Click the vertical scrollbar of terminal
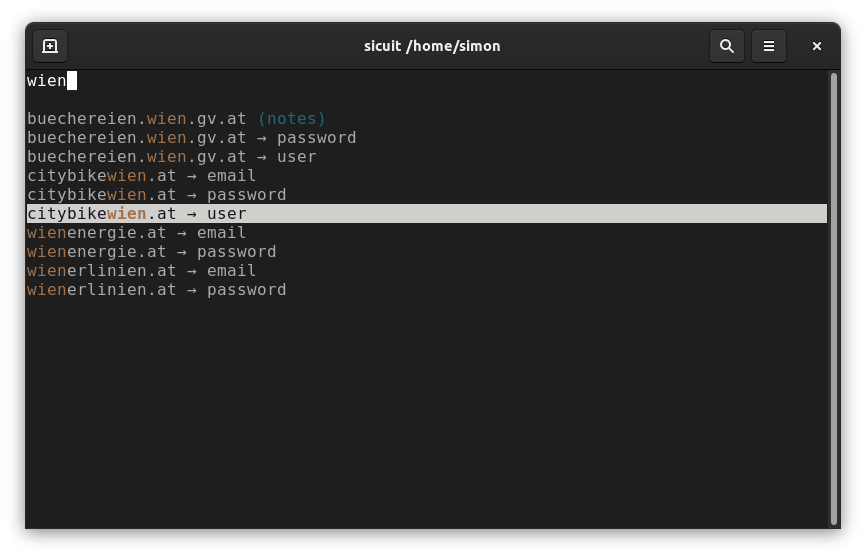866x557 pixels. pos(834,299)
